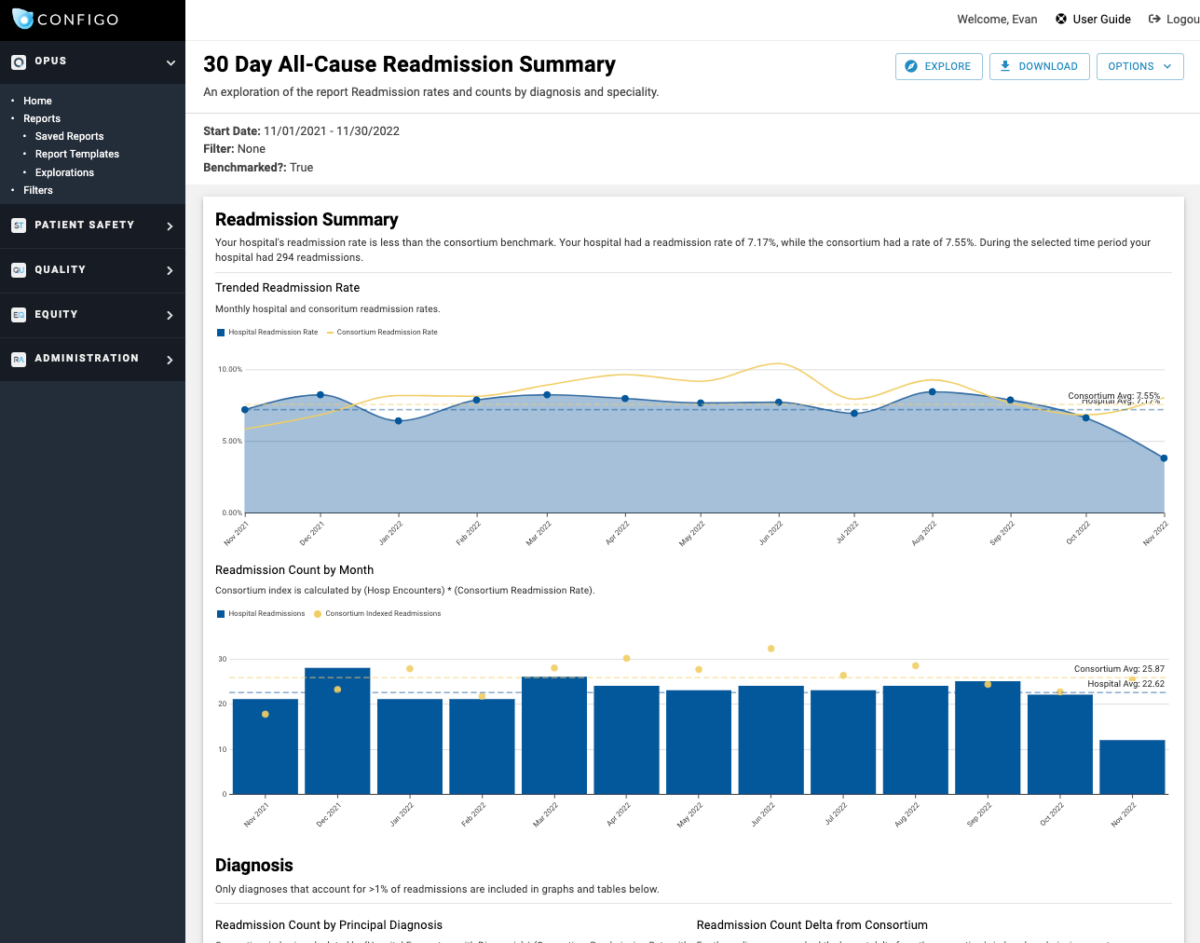Select Saved Reports in sidebar
1200x943 pixels.
coord(69,136)
